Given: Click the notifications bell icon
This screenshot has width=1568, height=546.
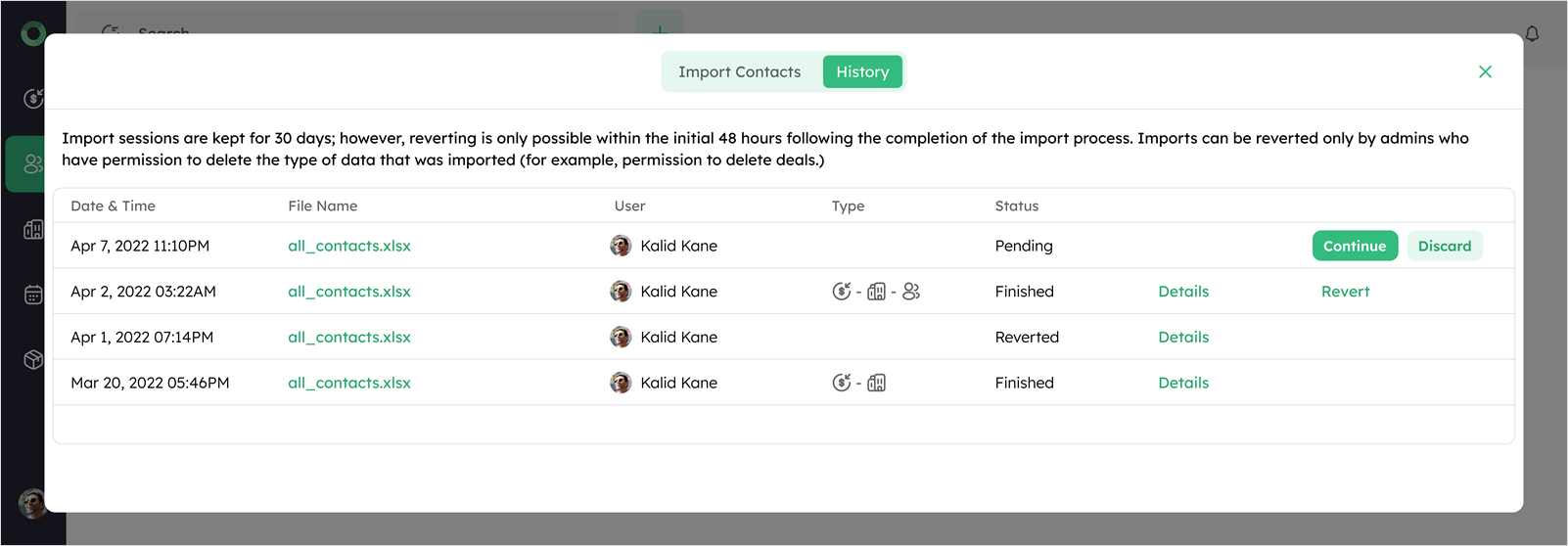Looking at the screenshot, I should [x=1532, y=33].
